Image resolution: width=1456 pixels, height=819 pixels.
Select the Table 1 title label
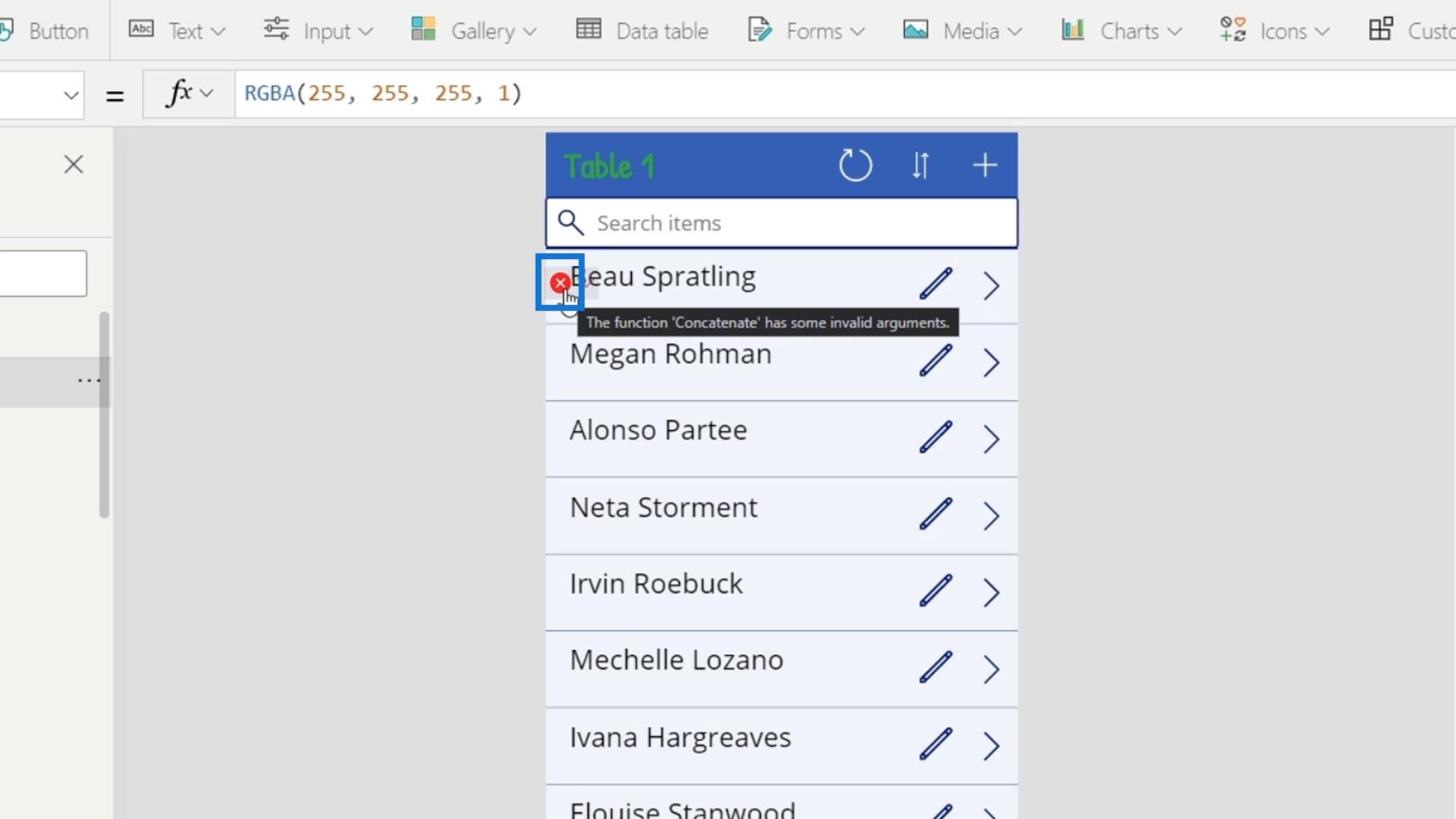pos(610,166)
